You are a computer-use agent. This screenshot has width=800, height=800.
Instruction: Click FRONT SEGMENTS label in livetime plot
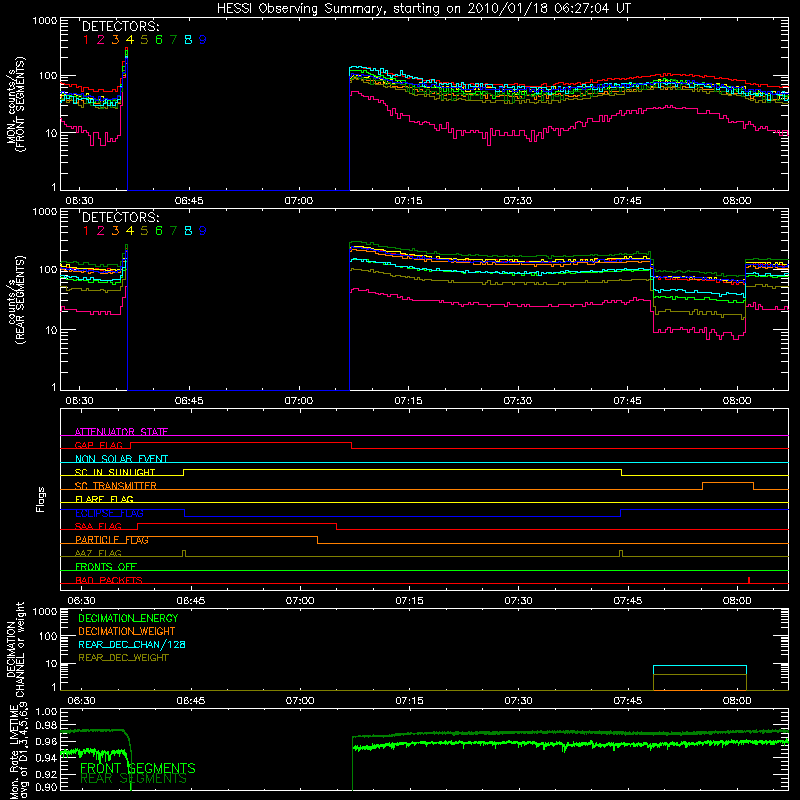tap(138, 768)
